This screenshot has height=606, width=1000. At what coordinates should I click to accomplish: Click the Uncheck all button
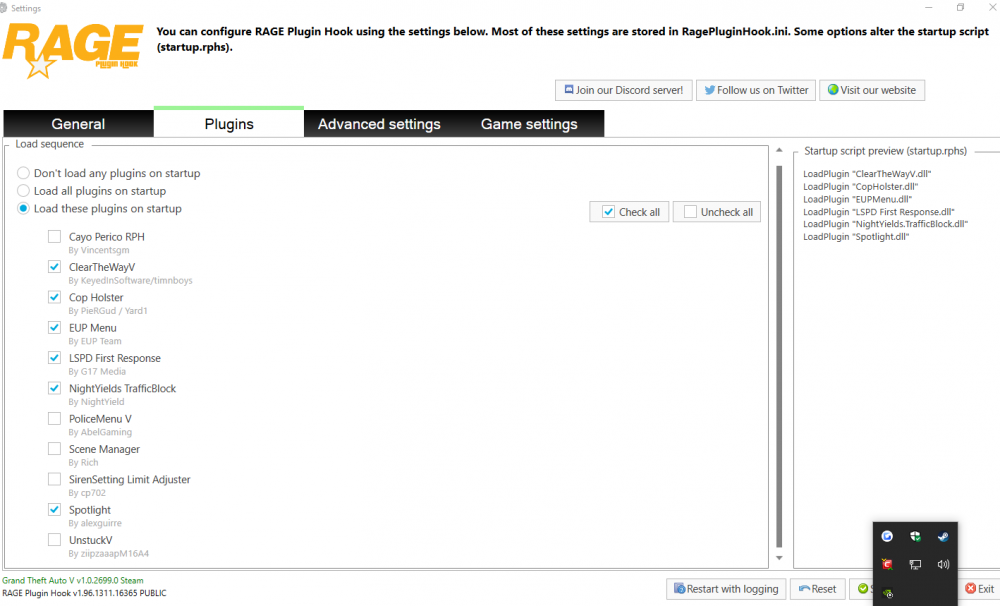(717, 212)
